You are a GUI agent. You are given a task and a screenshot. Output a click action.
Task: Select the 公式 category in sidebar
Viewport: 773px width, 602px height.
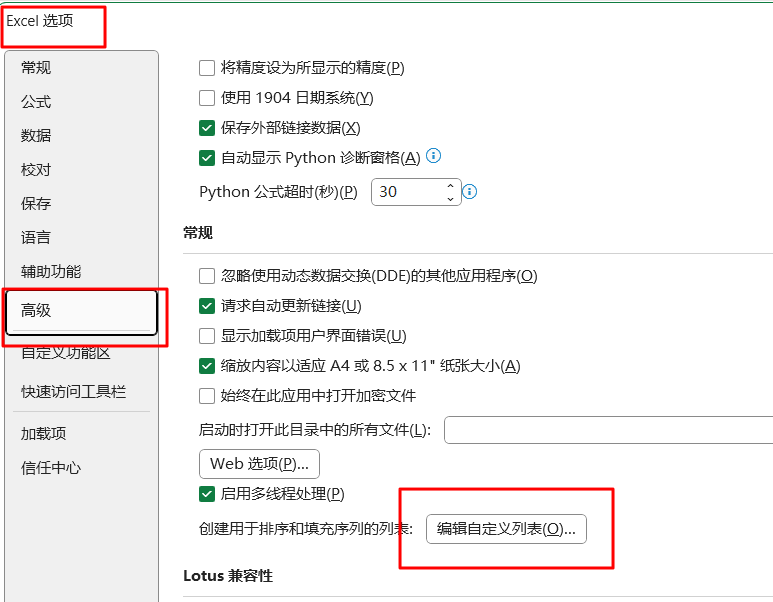pos(35,102)
